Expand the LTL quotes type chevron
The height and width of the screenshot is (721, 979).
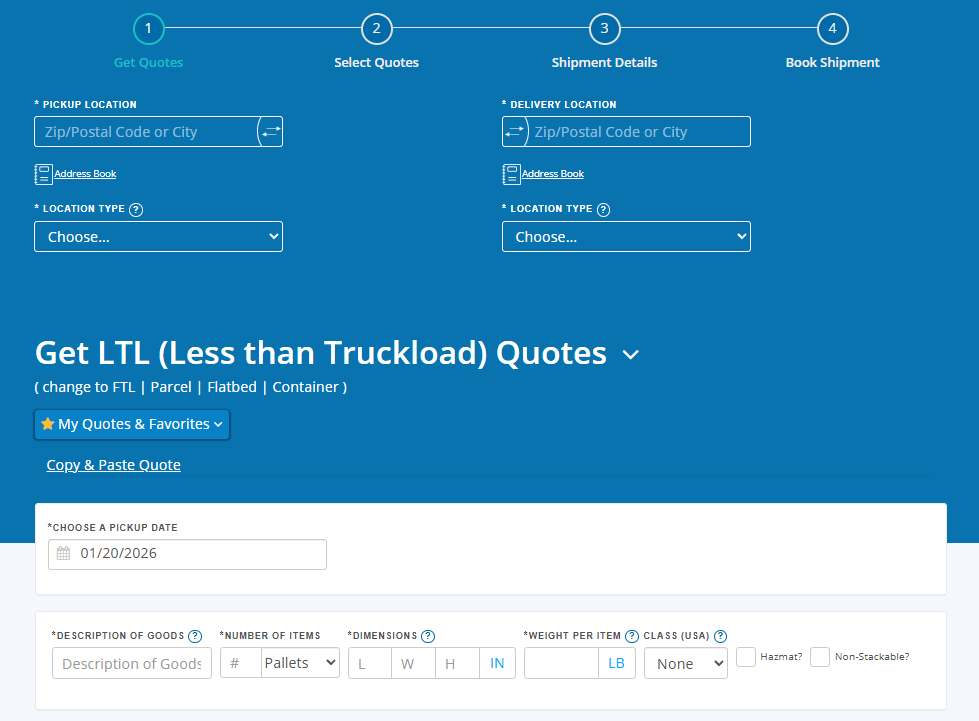pos(630,354)
